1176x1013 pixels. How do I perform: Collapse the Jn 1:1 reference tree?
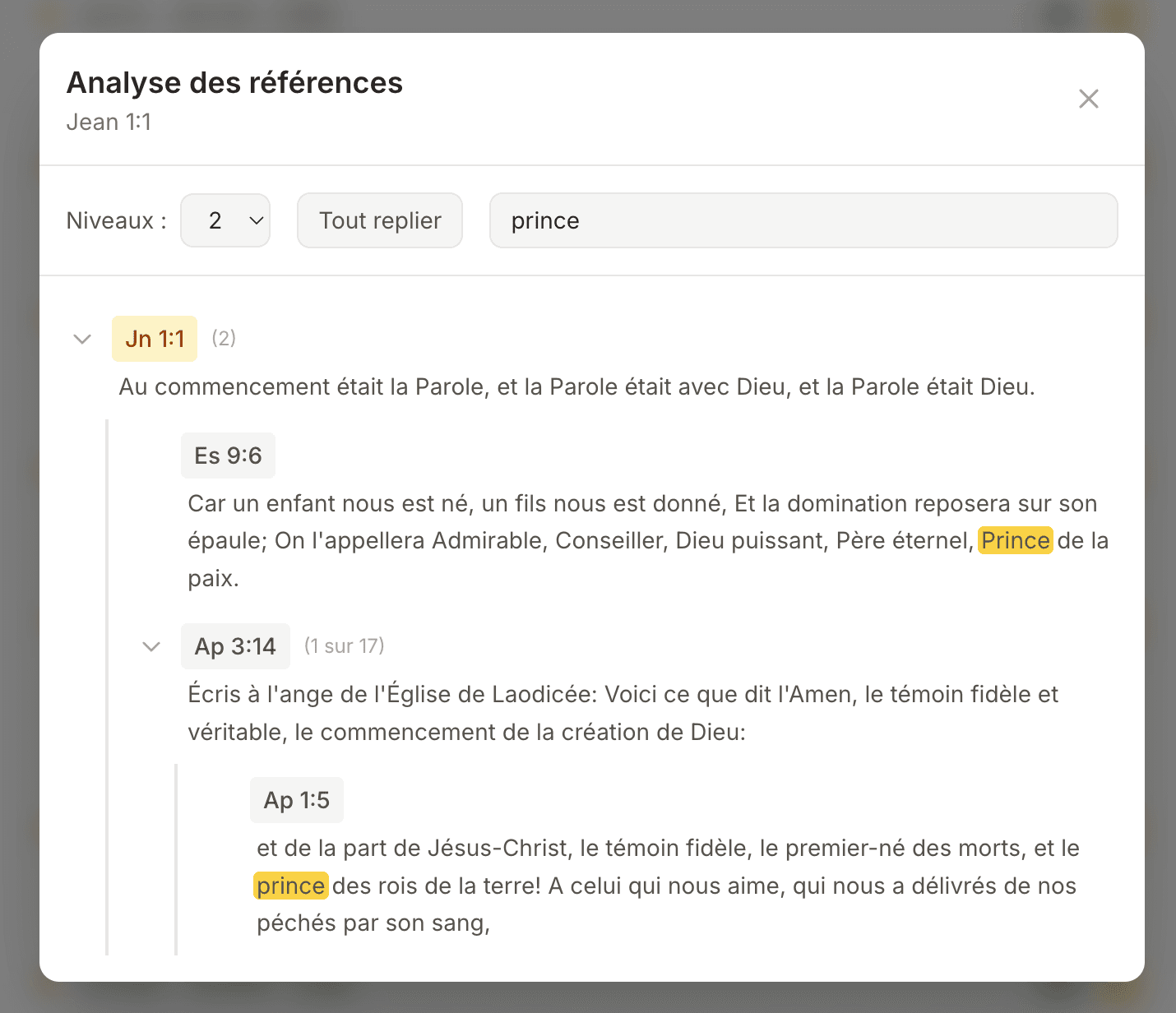point(82,339)
